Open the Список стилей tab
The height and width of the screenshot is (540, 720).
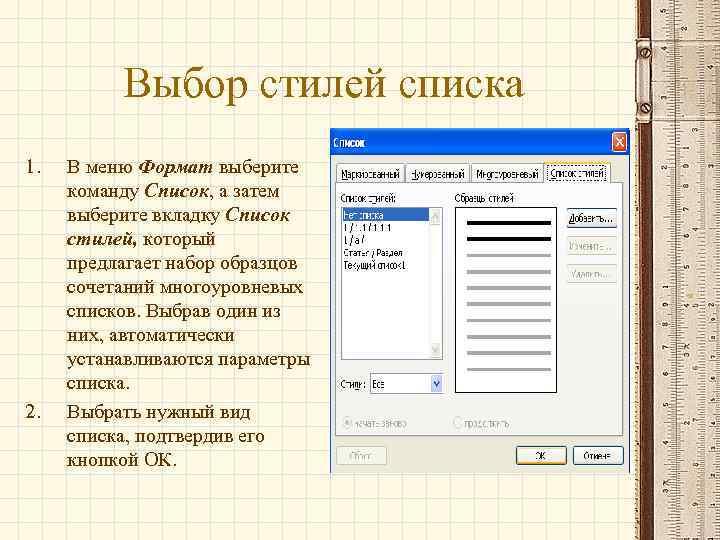pos(577,174)
